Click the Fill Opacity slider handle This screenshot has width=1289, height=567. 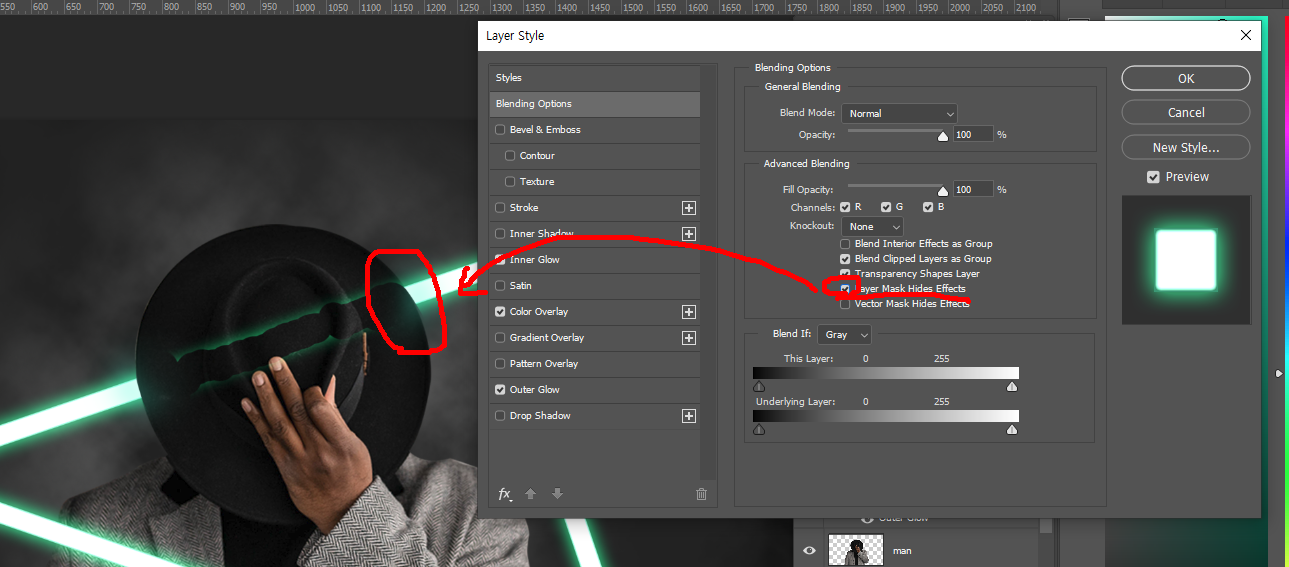[942, 193]
